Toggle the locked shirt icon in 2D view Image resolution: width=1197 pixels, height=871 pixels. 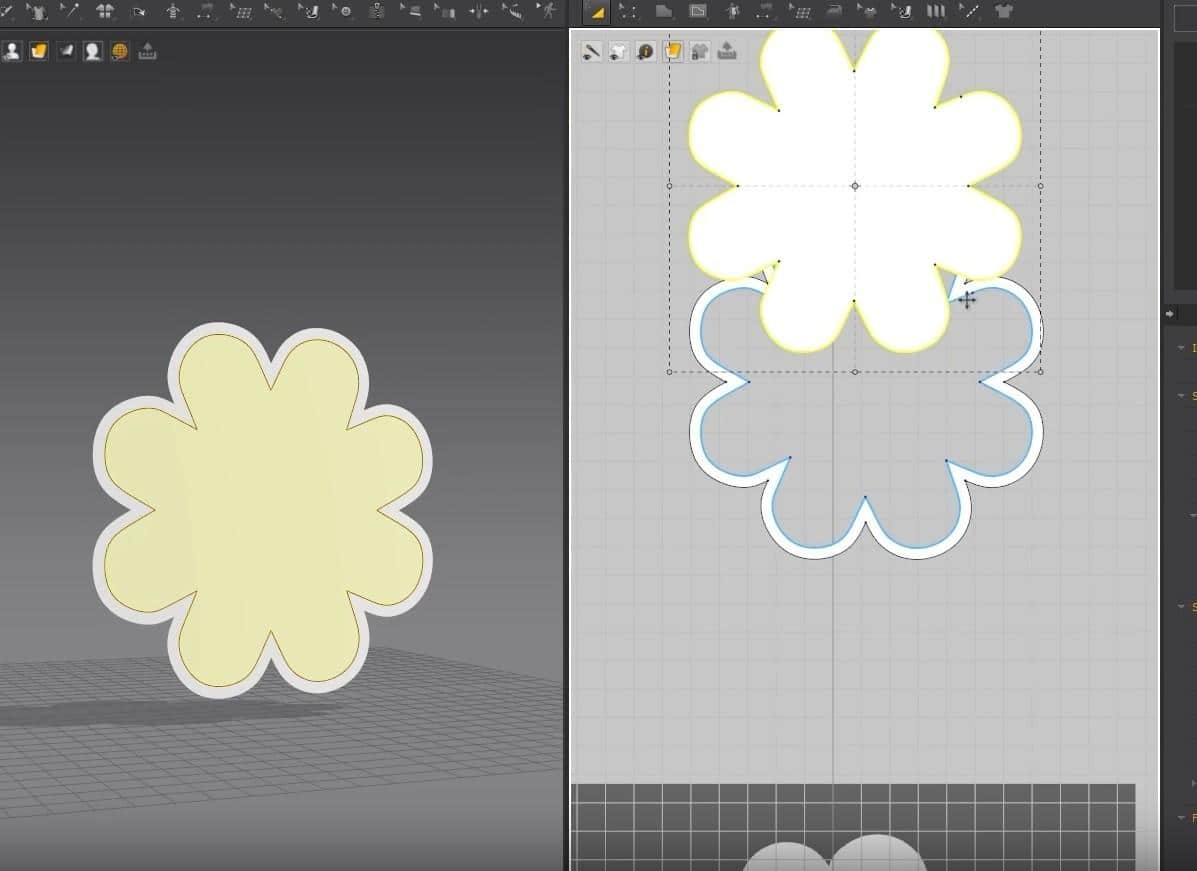(700, 51)
